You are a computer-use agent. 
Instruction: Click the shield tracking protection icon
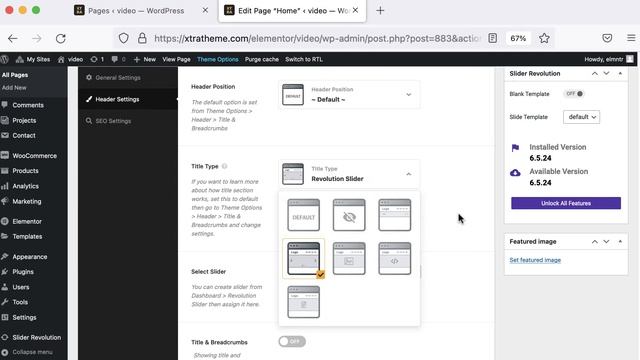click(x=124, y=38)
